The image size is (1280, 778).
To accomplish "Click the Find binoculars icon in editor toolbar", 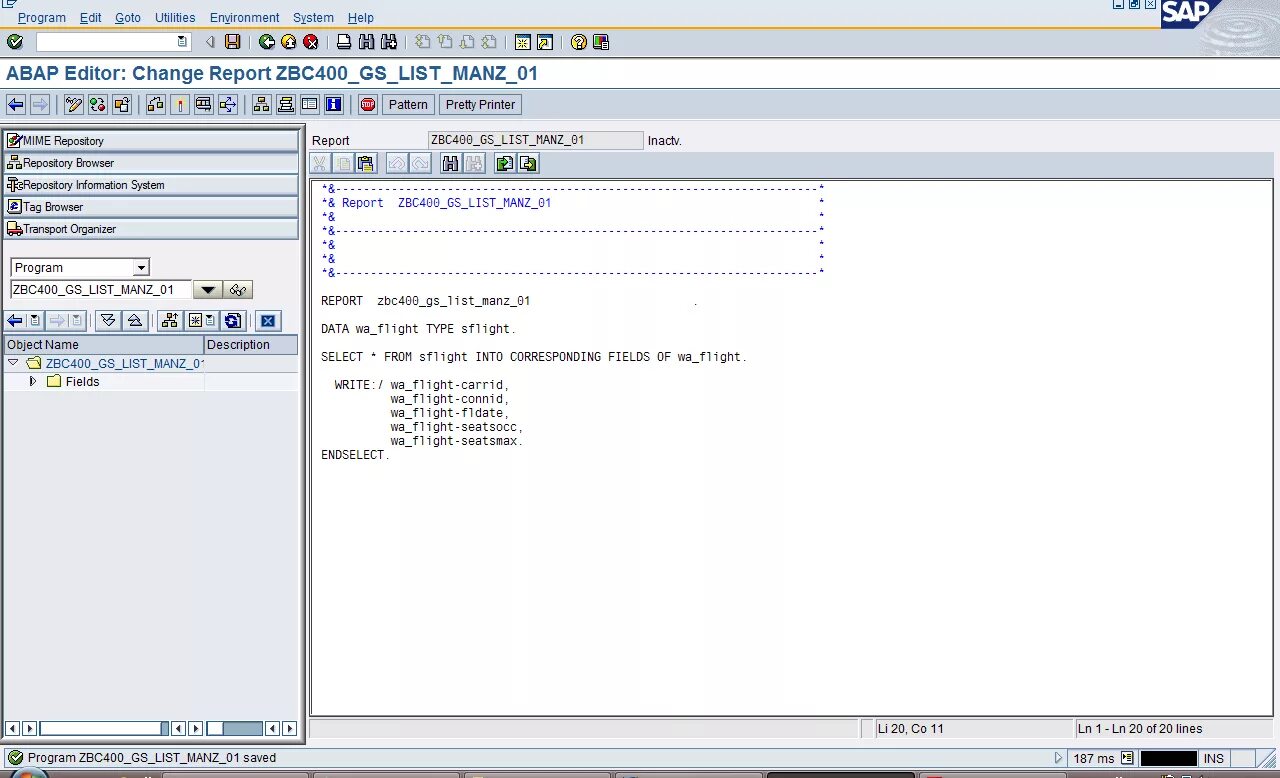I will [450, 164].
